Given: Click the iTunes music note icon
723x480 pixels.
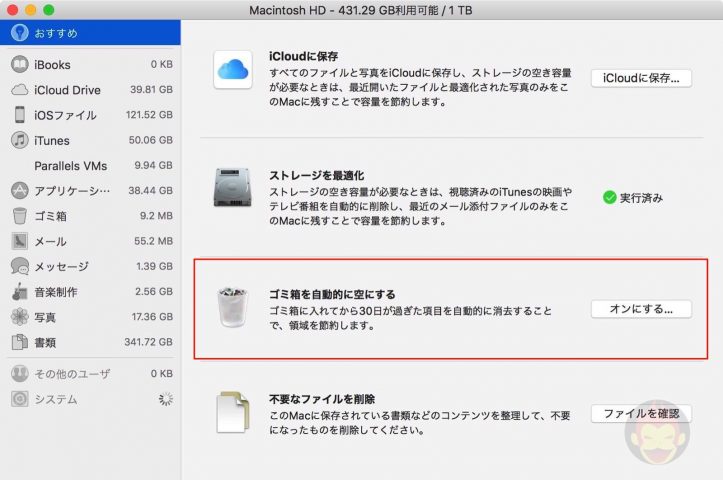Looking at the screenshot, I should (19, 140).
